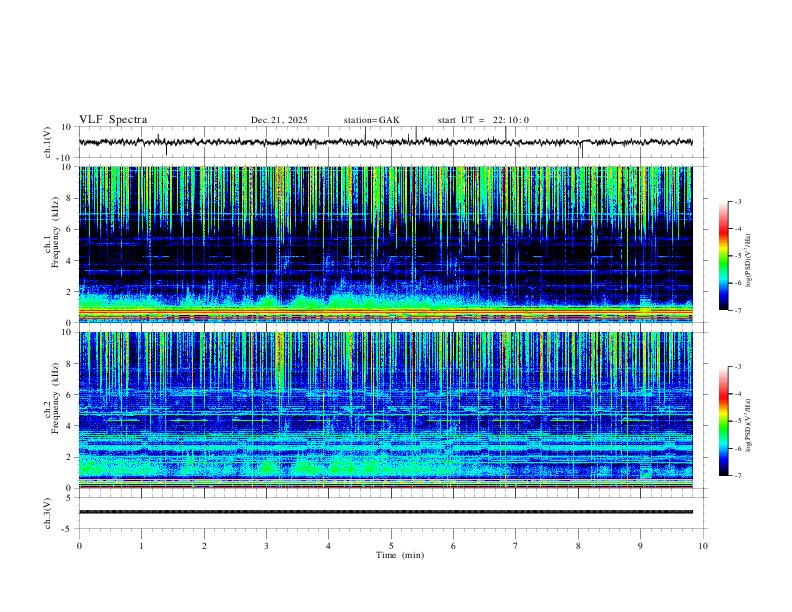The width and height of the screenshot is (792, 612).
Task: Click ch.1 green emission burst near minute 3
Action: tap(268, 301)
